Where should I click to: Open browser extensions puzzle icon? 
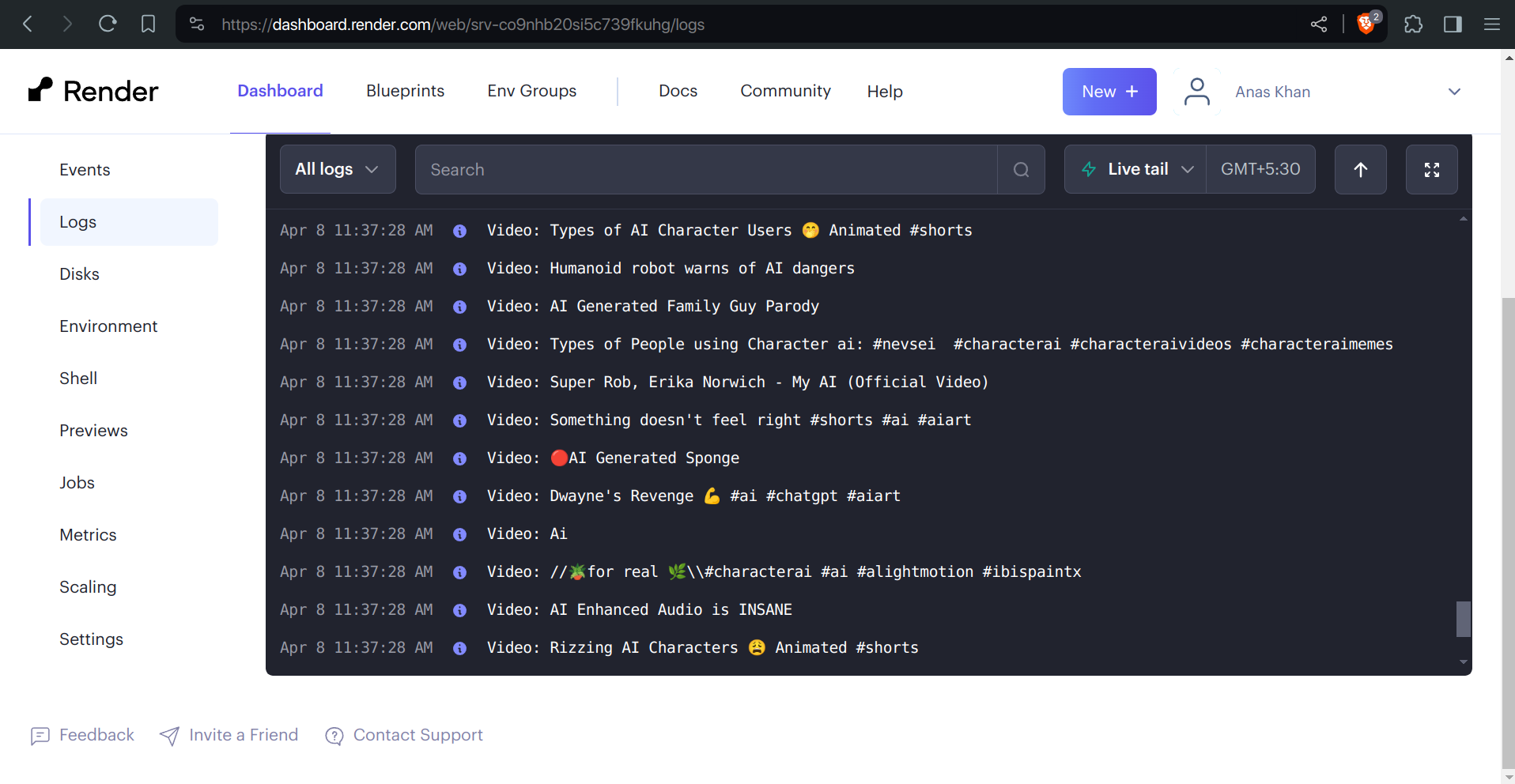click(x=1413, y=24)
